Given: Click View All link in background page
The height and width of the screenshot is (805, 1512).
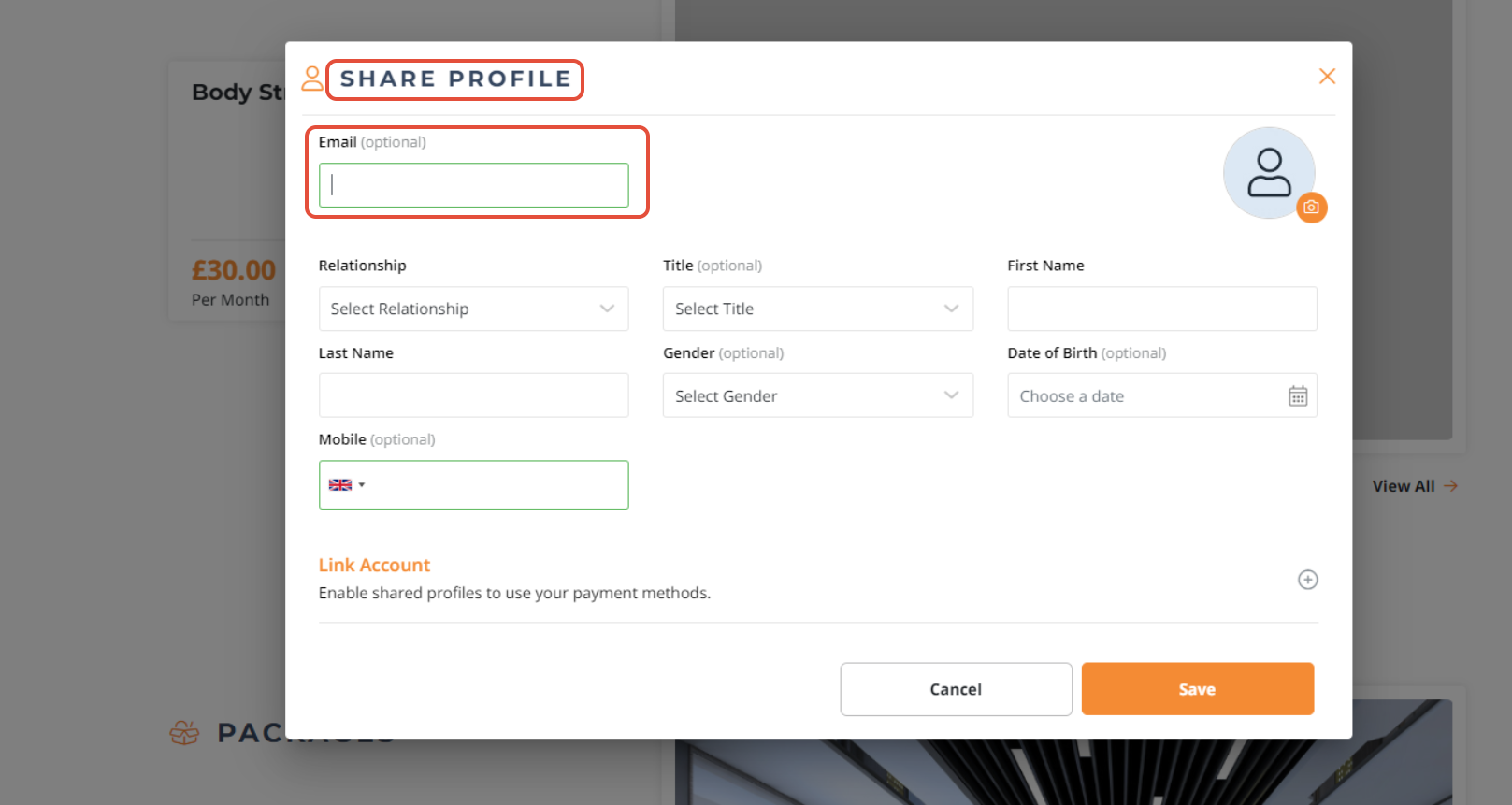Looking at the screenshot, I should [x=1415, y=486].
